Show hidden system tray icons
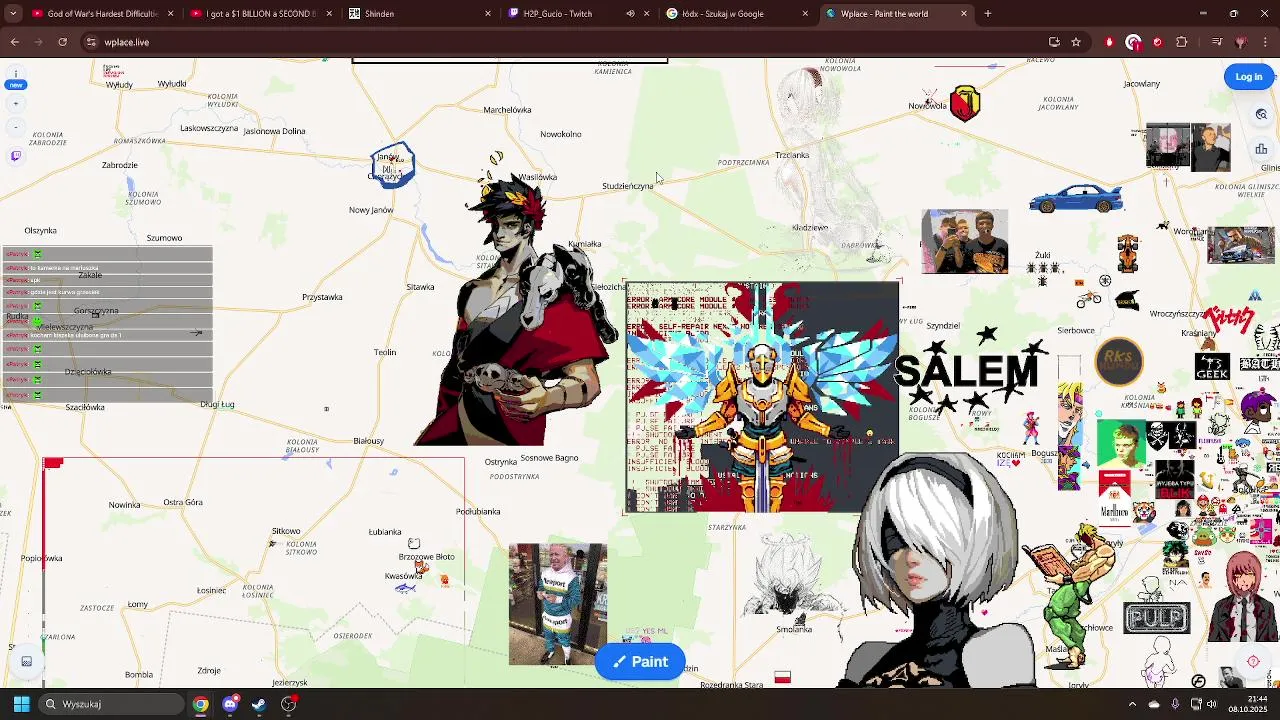Screen dimensions: 1280x720 click(x=1132, y=704)
